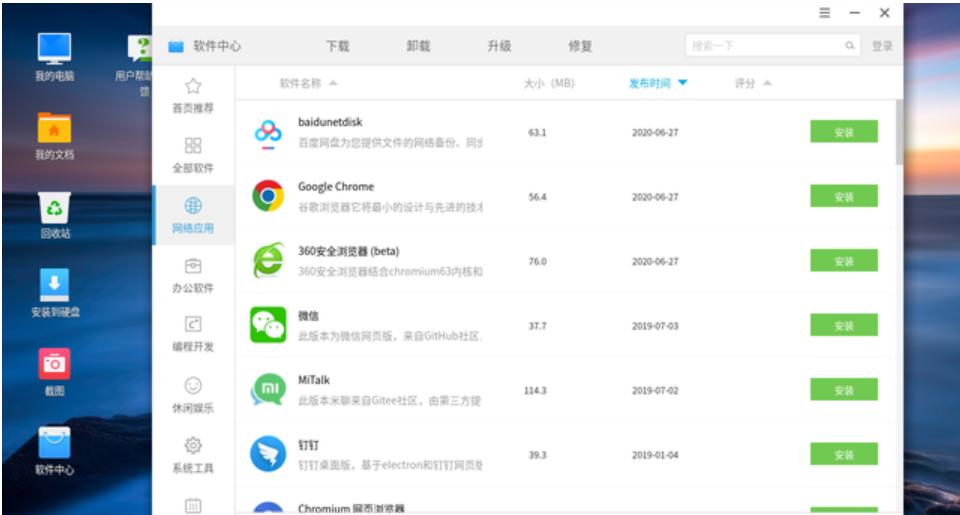Select 休闲娱乐 smiley icon in sidebar
960x515 pixels.
193,385
